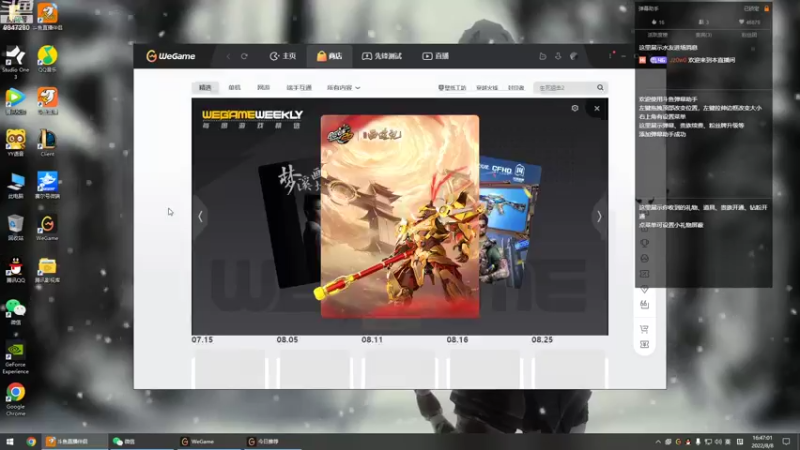Open the Client desktop shortcut
Screen dimensions: 800x450
pyautogui.click(x=47, y=143)
